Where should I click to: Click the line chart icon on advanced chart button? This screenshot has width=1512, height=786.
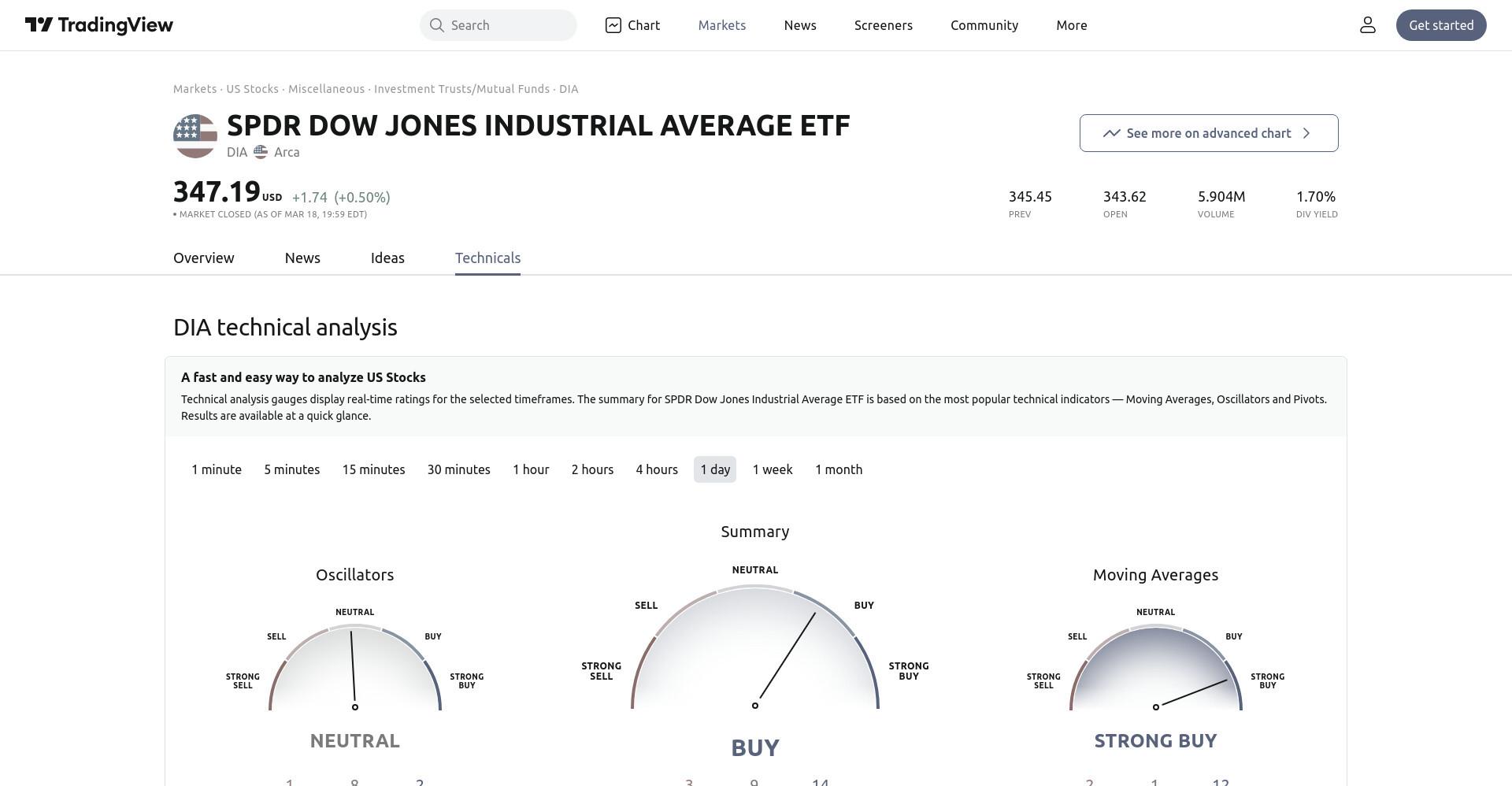coord(1111,133)
